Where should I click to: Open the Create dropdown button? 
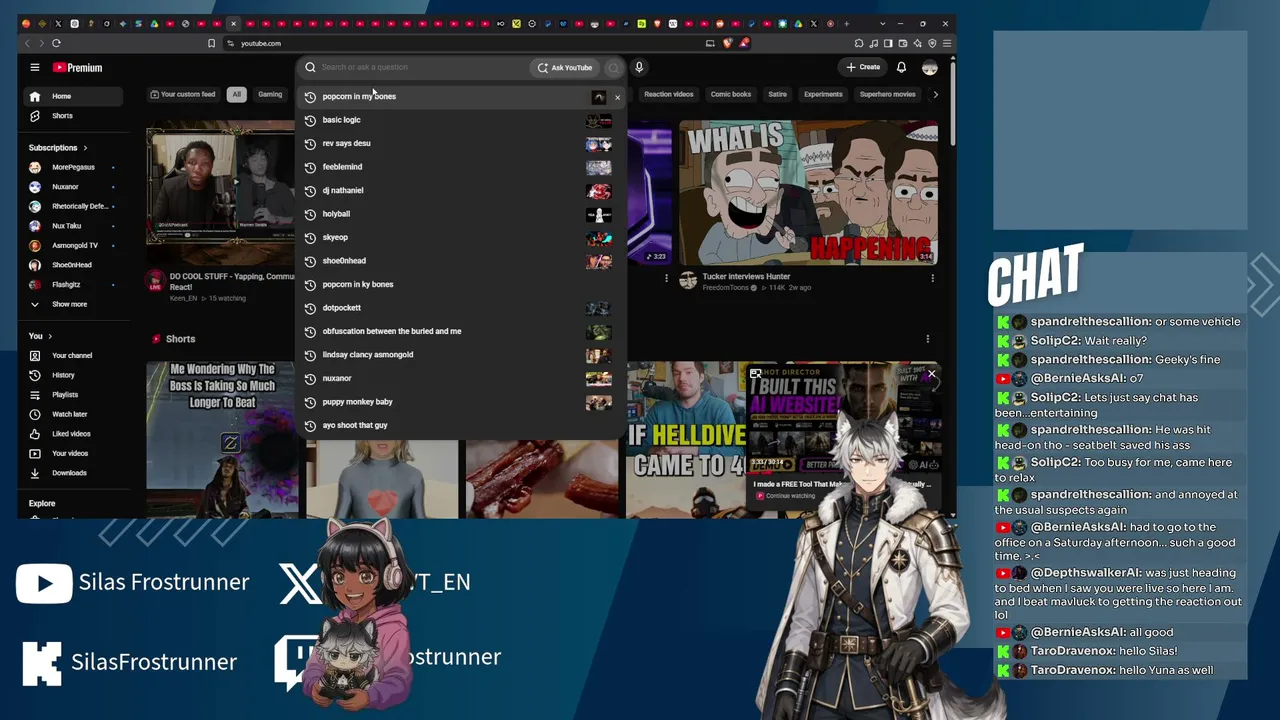point(862,68)
